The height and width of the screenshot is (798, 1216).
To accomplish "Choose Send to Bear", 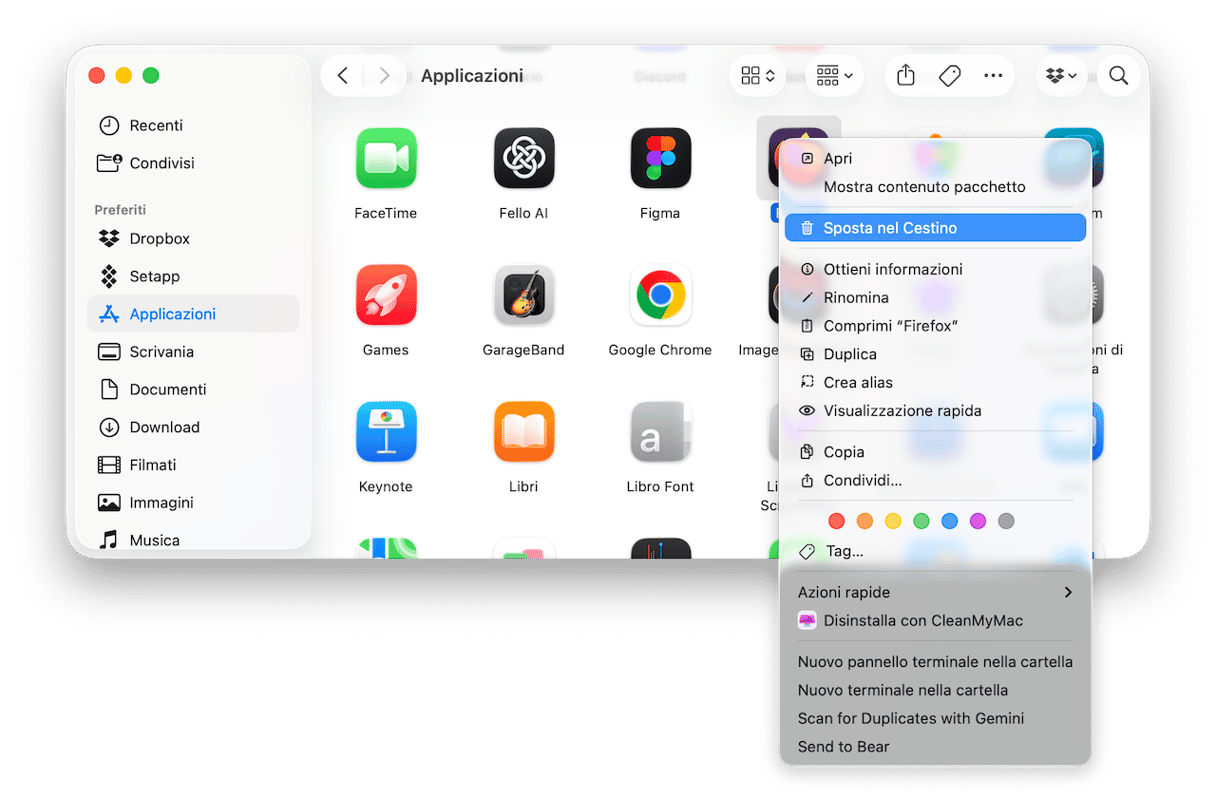I will pos(935,747).
